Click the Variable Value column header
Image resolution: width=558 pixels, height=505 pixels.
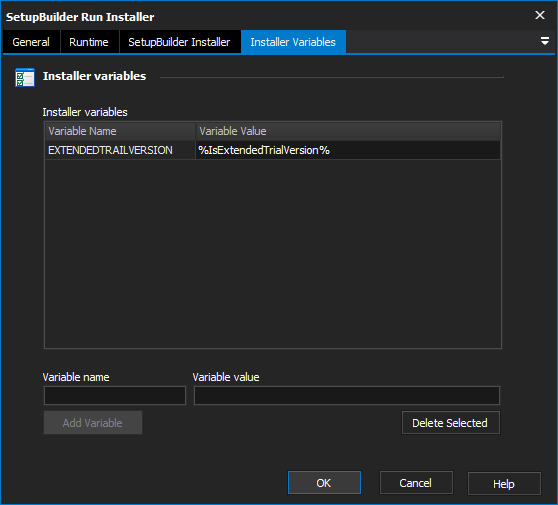click(x=348, y=131)
